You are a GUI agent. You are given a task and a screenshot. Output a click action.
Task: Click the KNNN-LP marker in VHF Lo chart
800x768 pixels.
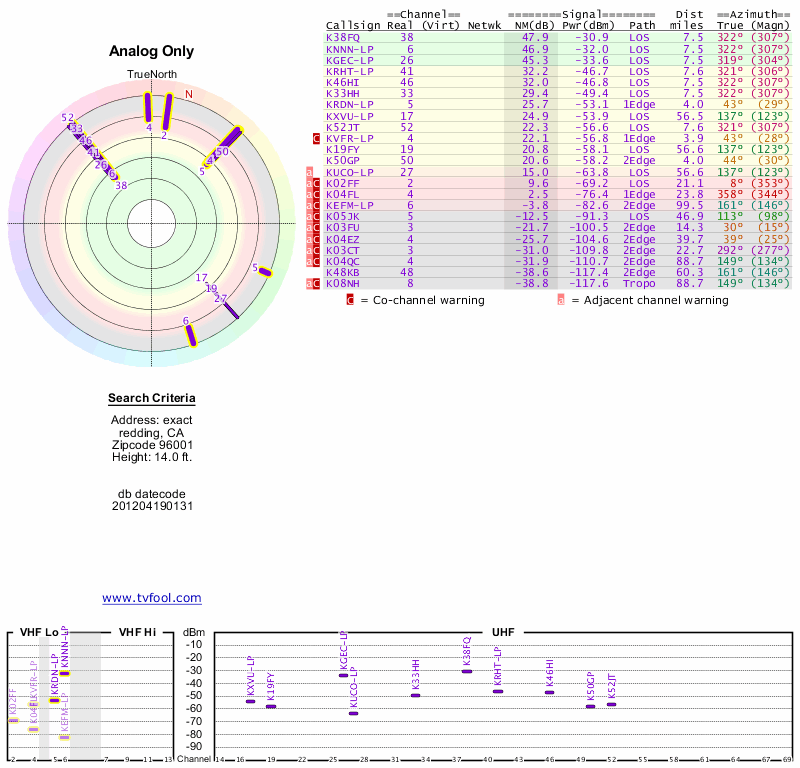[x=64, y=673]
